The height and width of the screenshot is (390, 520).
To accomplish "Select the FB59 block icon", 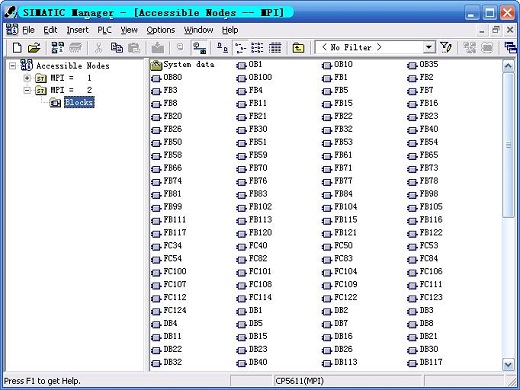I will [241, 156].
